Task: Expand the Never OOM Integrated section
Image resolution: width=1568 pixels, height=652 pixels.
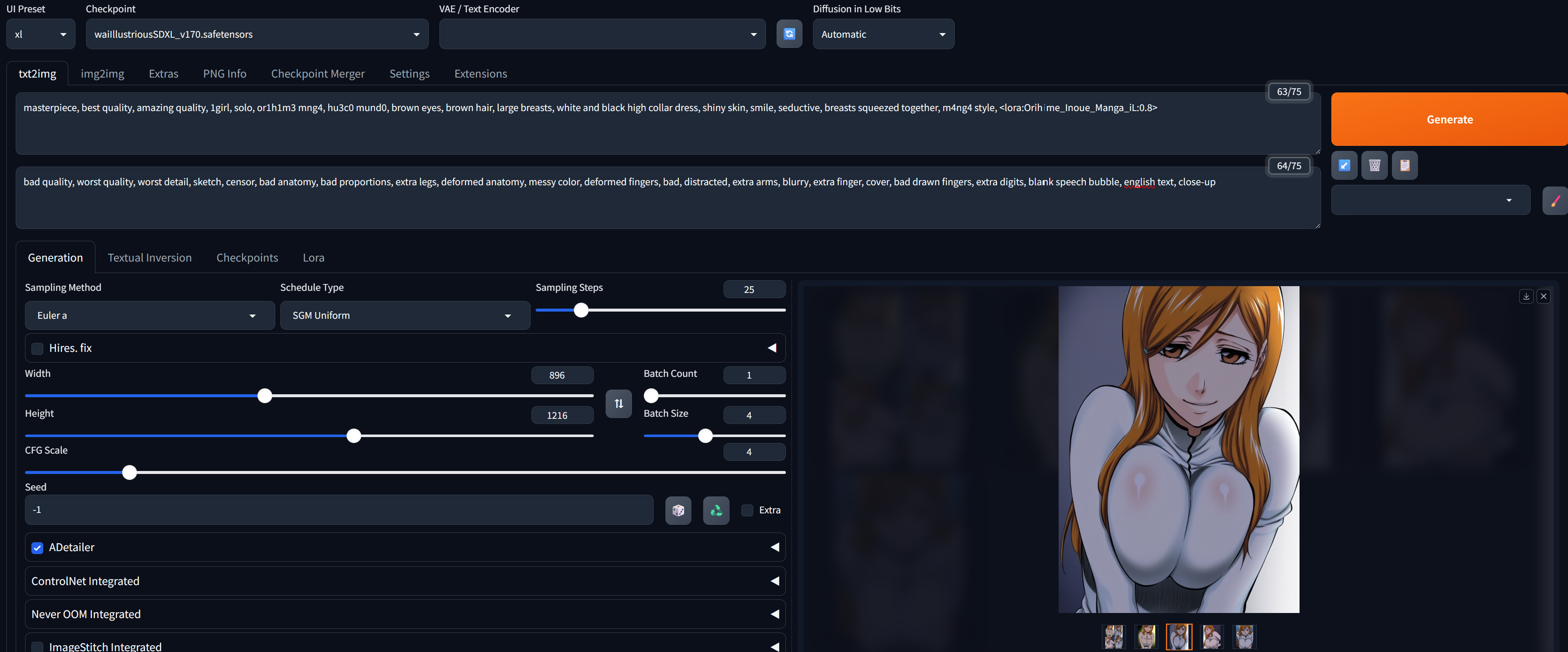Action: pos(405,614)
